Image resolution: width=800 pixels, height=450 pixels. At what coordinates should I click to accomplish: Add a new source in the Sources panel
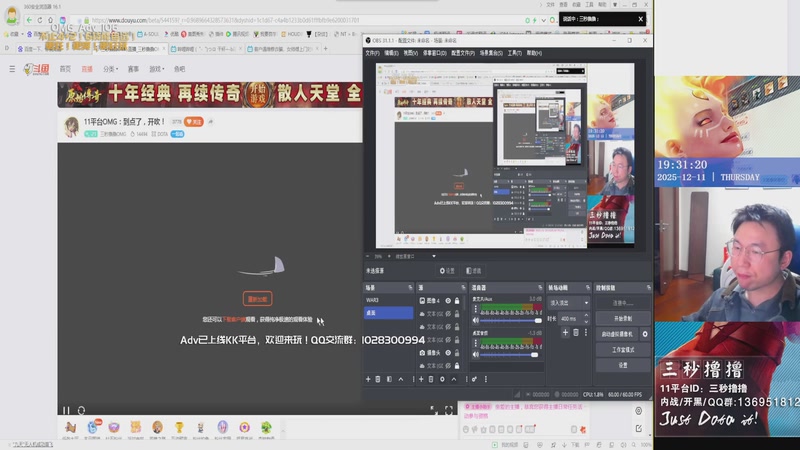421,379
